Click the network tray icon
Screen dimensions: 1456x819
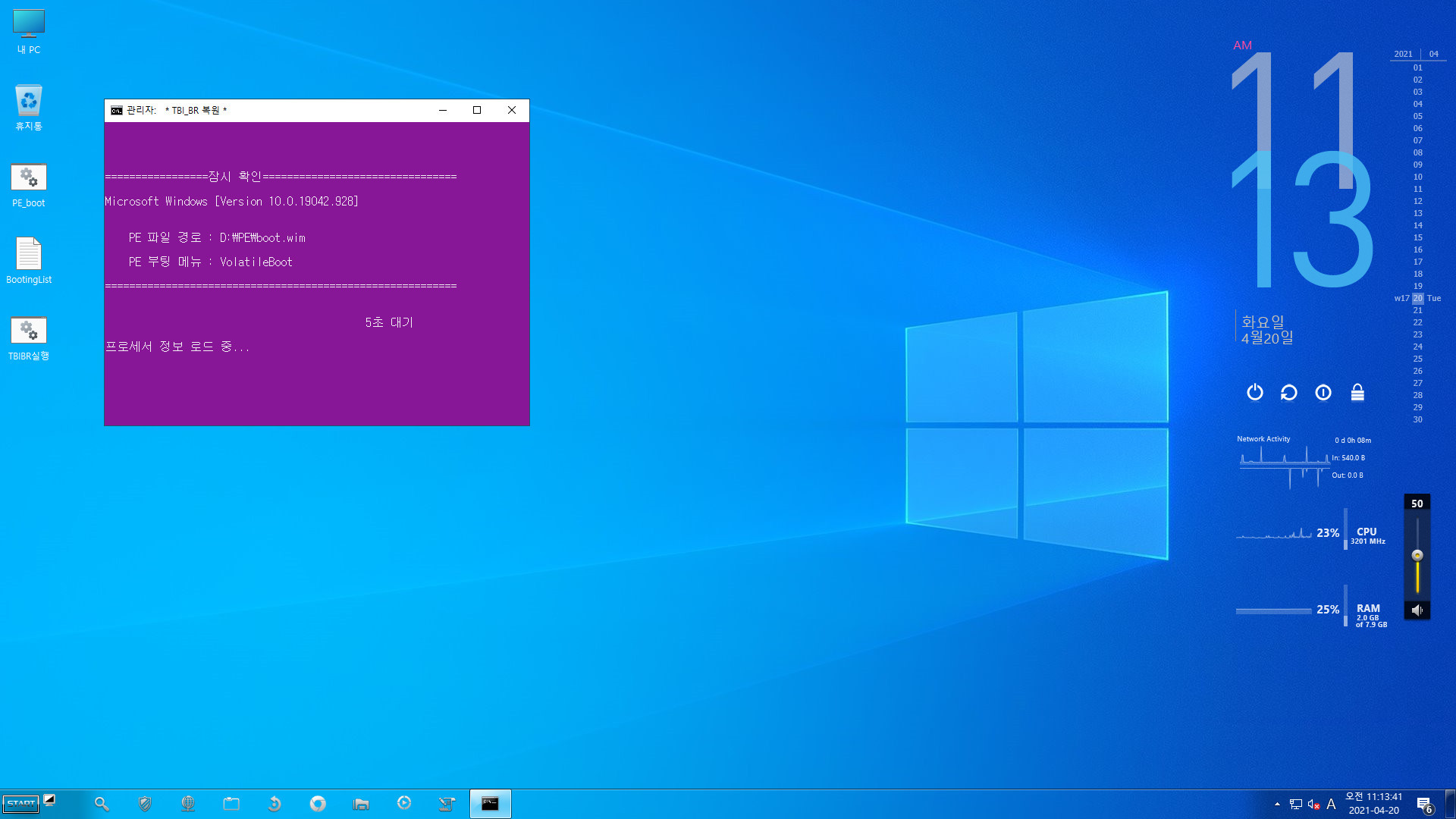1296,805
